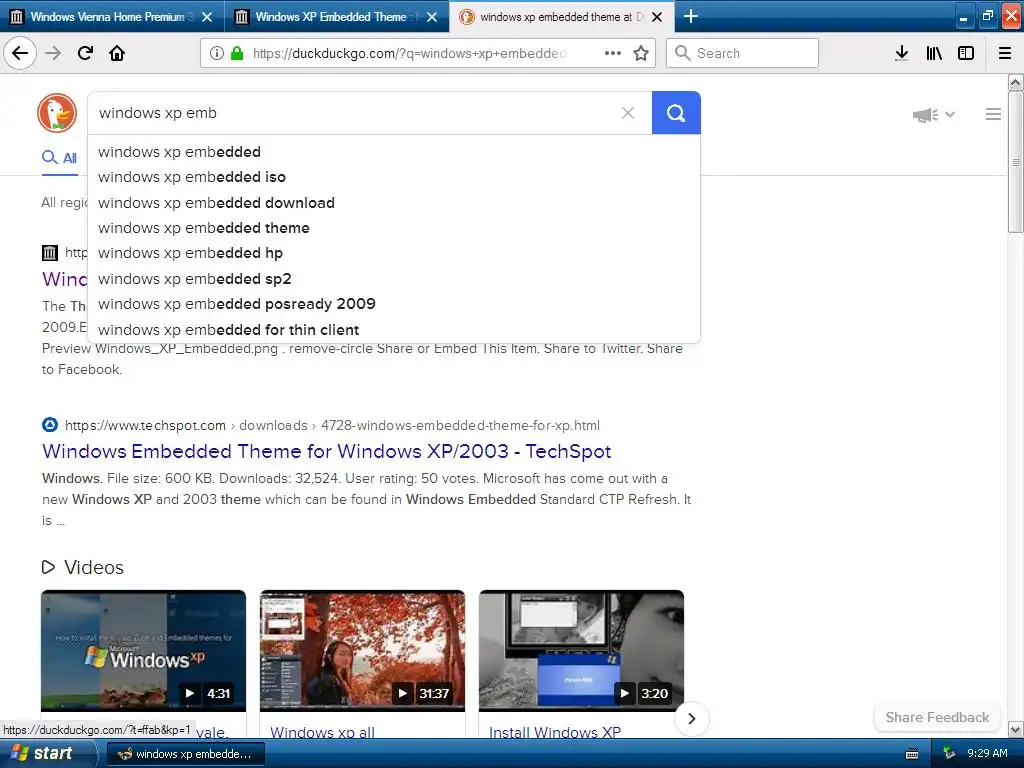
Task: Play the 3:20 video thumbnail
Action: (x=581, y=650)
